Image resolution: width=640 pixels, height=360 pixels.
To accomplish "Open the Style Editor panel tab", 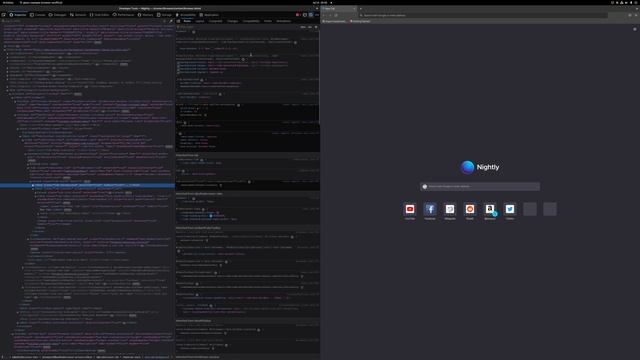I will coord(100,15).
